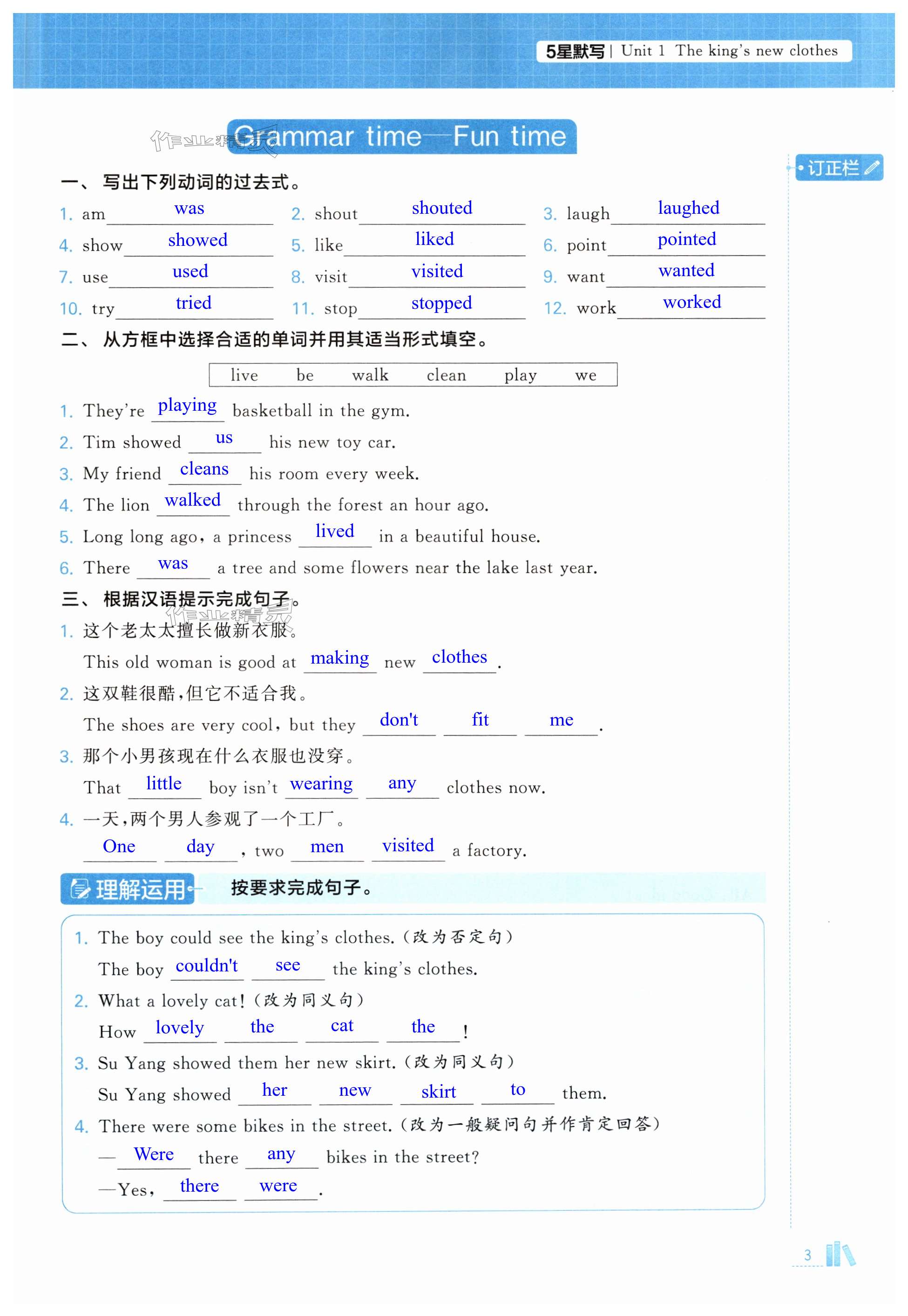Click the 5星默写 logo in the header
Viewport: 908px width, 1316px height.
pos(575,51)
